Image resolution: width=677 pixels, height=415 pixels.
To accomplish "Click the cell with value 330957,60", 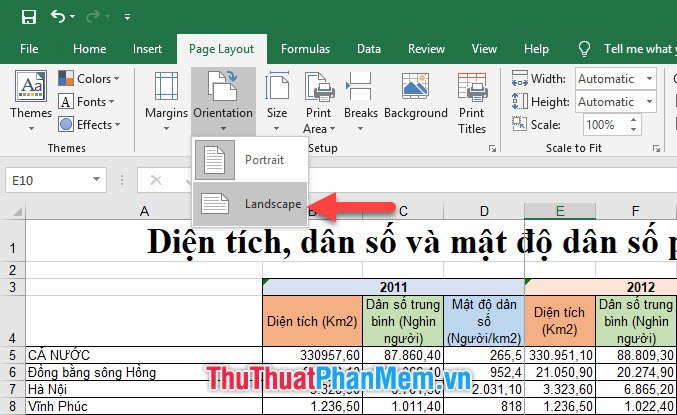I will click(312, 355).
